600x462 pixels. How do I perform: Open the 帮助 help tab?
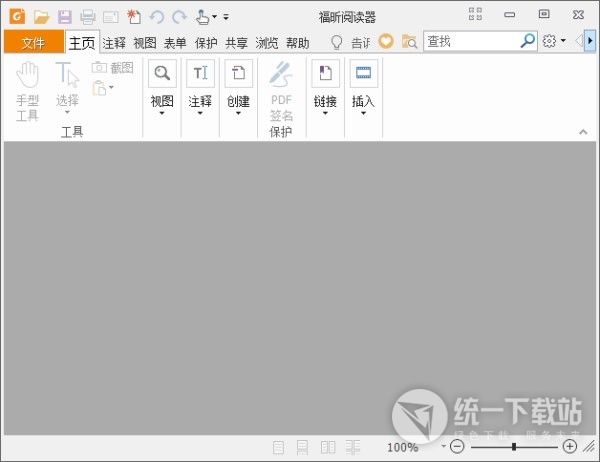[298, 43]
